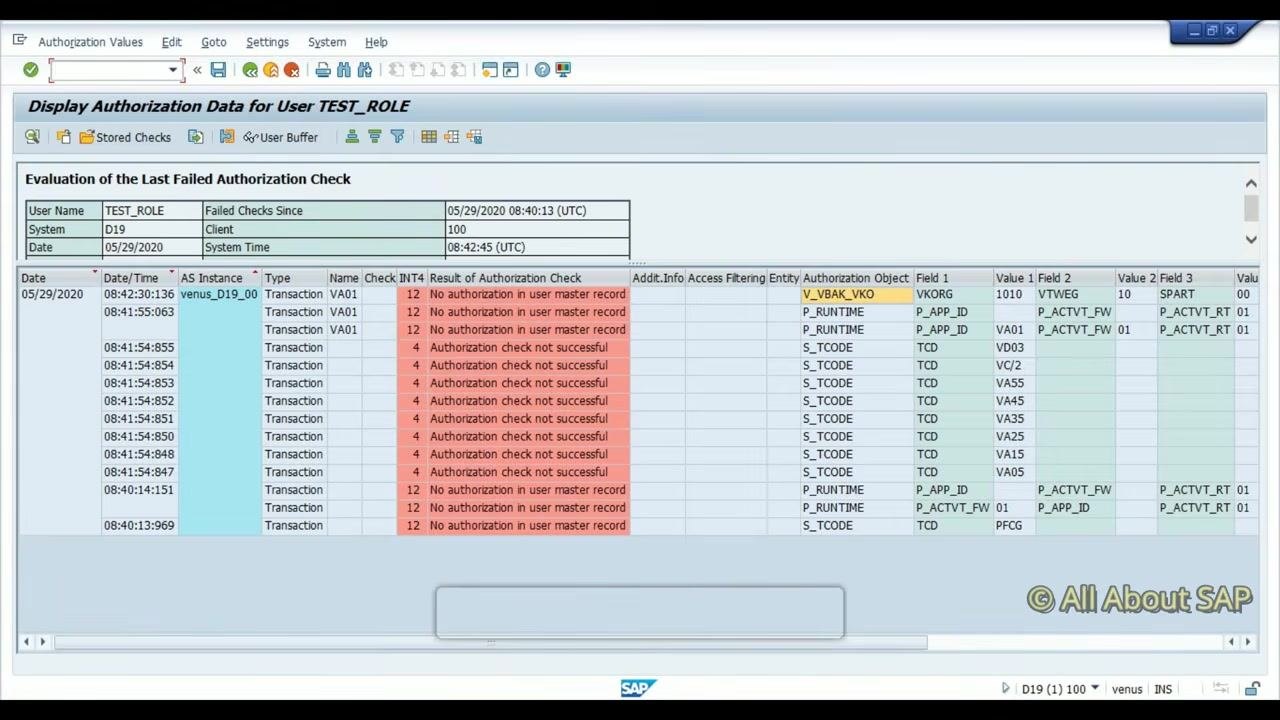The image size is (1280, 720).
Task: Select the V_VBAK_VKO authorization object cell
Action: pos(856,295)
